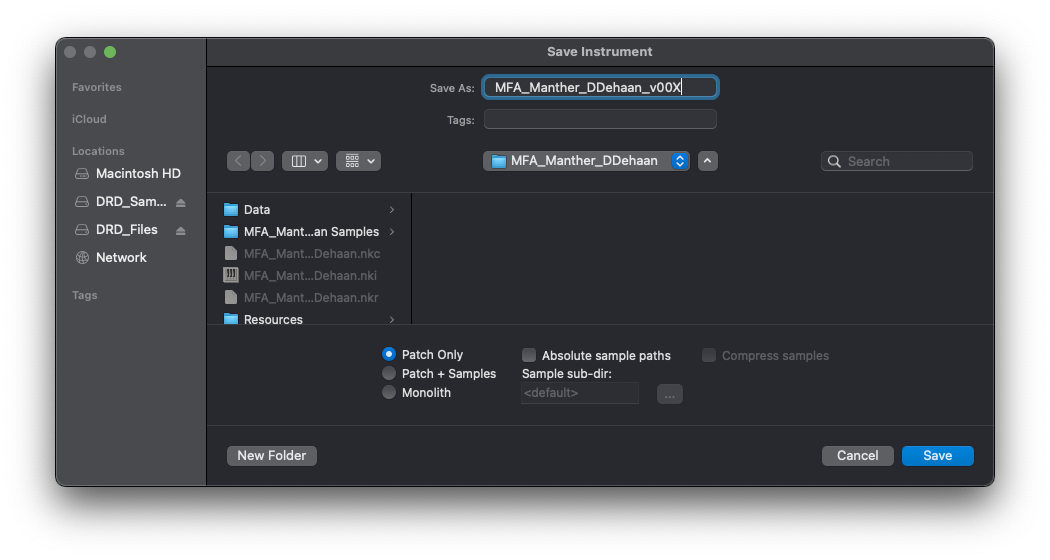Image resolution: width=1050 pixels, height=560 pixels.
Task: Click the forward navigation arrow
Action: pyautogui.click(x=263, y=161)
